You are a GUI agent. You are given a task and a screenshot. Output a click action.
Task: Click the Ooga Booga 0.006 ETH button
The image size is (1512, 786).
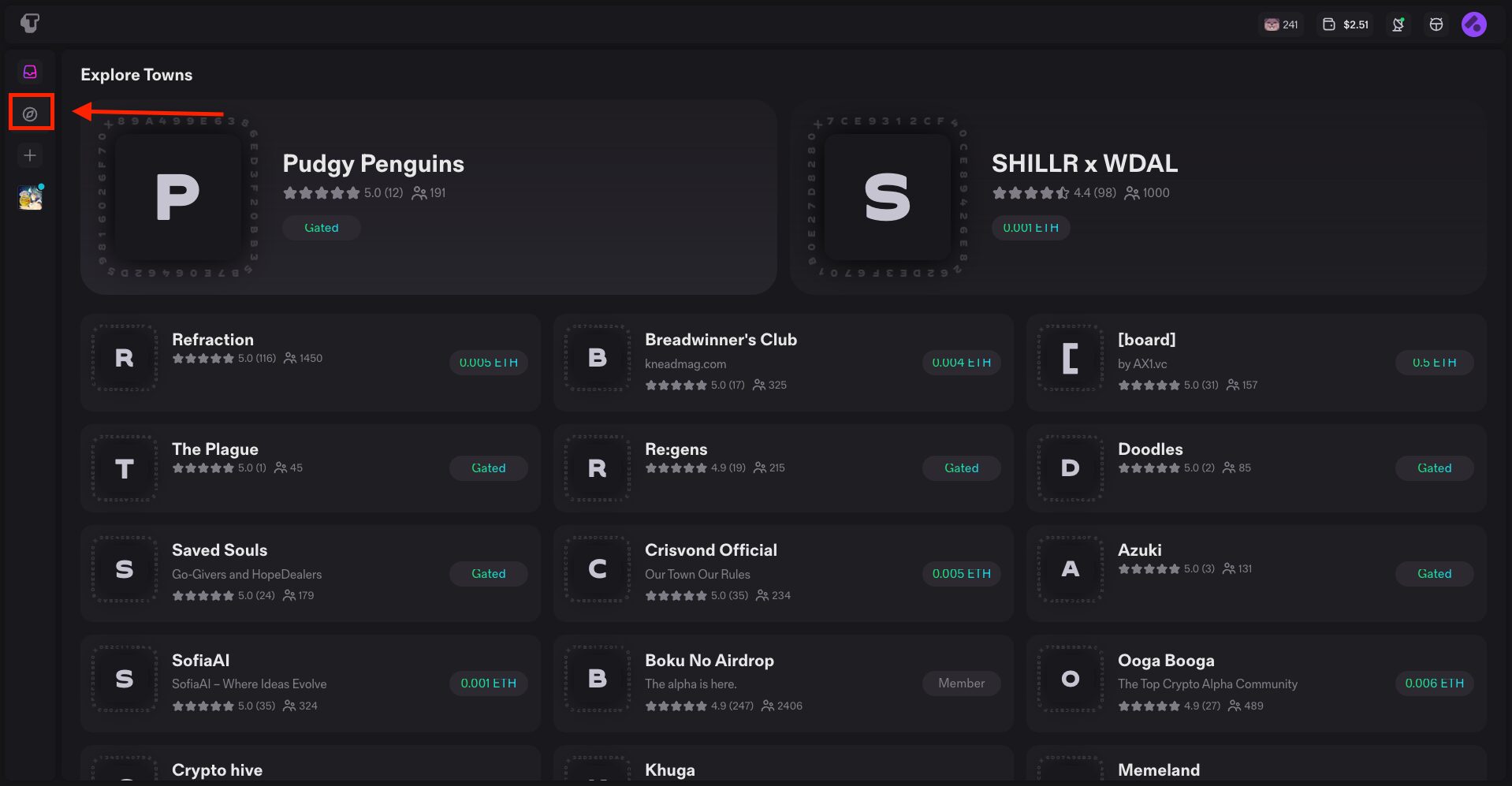(1434, 684)
